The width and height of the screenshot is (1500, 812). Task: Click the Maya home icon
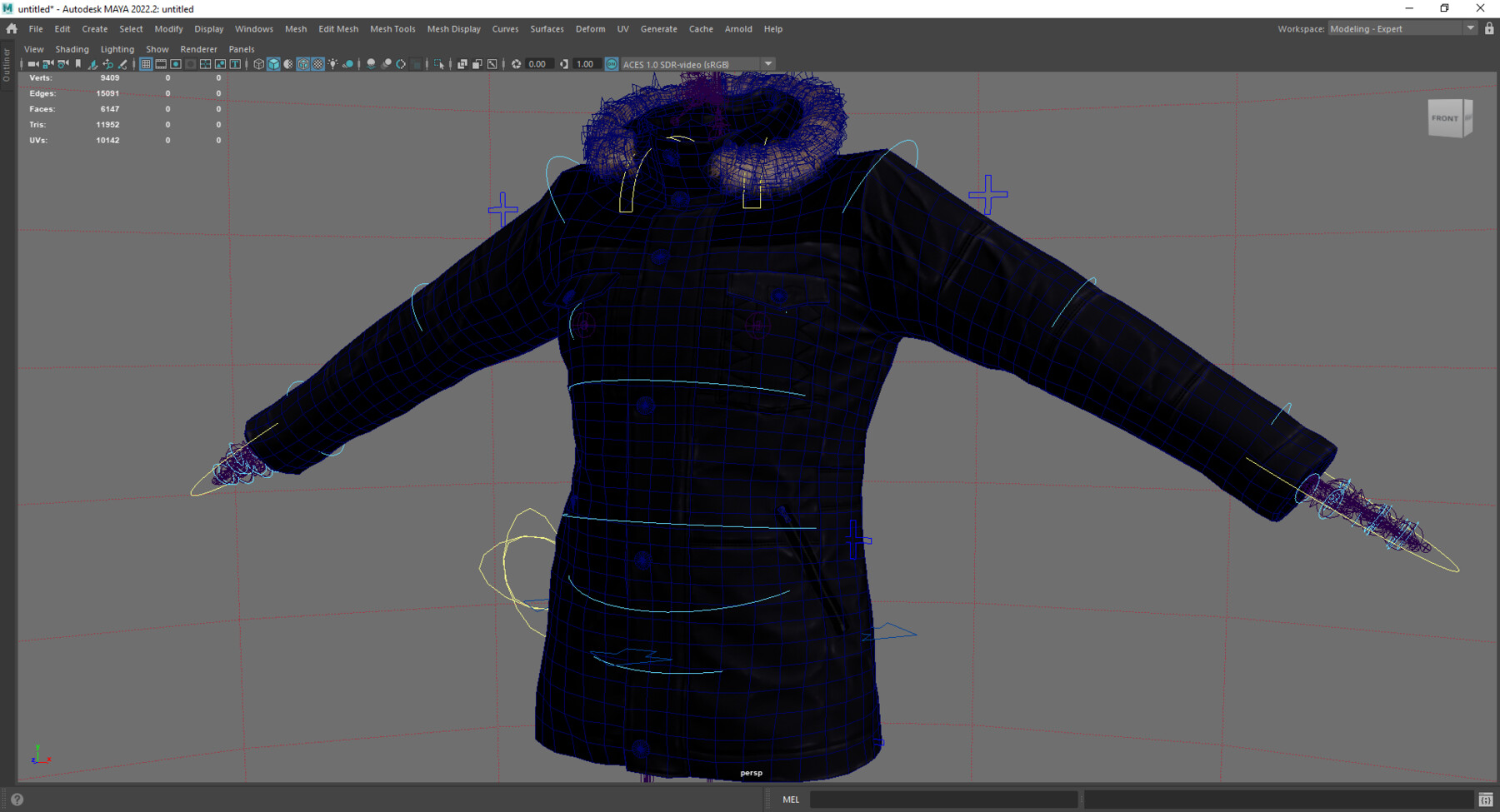click(x=11, y=27)
